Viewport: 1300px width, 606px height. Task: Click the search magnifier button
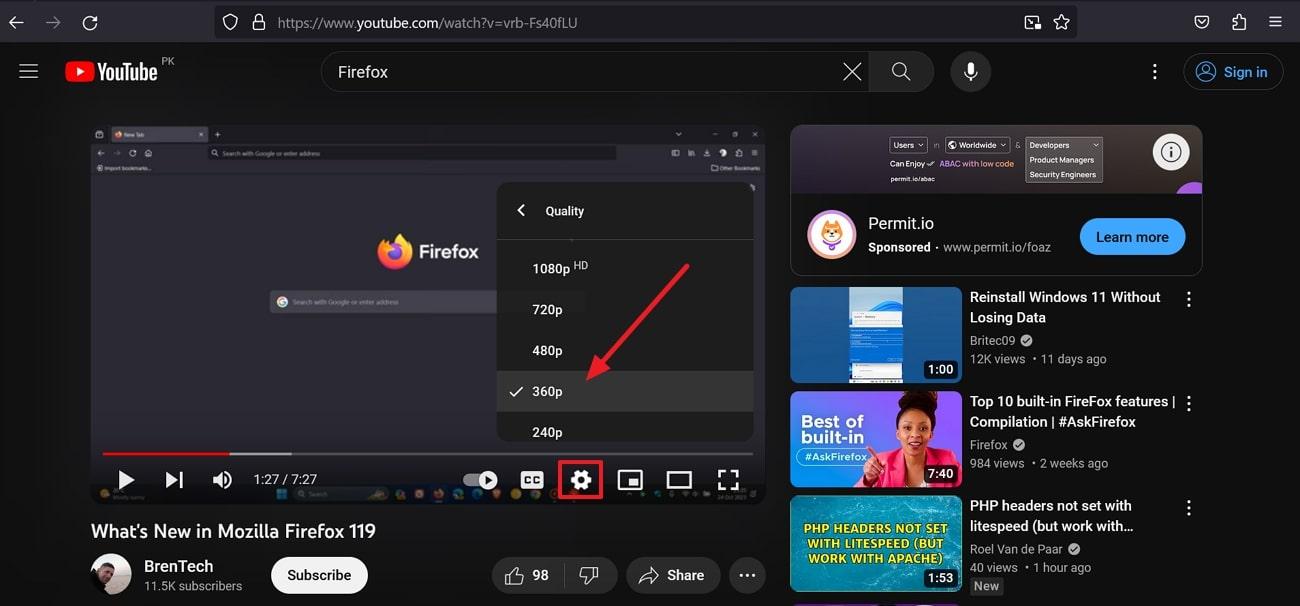pyautogui.click(x=901, y=72)
